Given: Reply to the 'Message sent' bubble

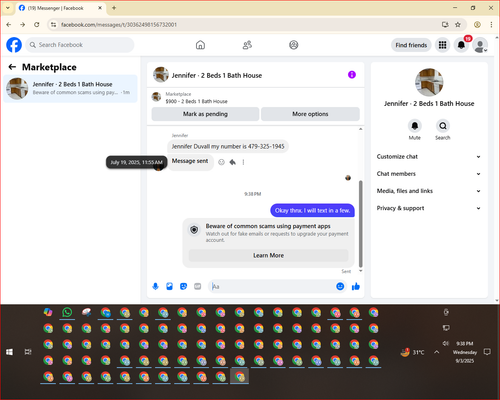Looking at the screenshot, I should (x=233, y=162).
